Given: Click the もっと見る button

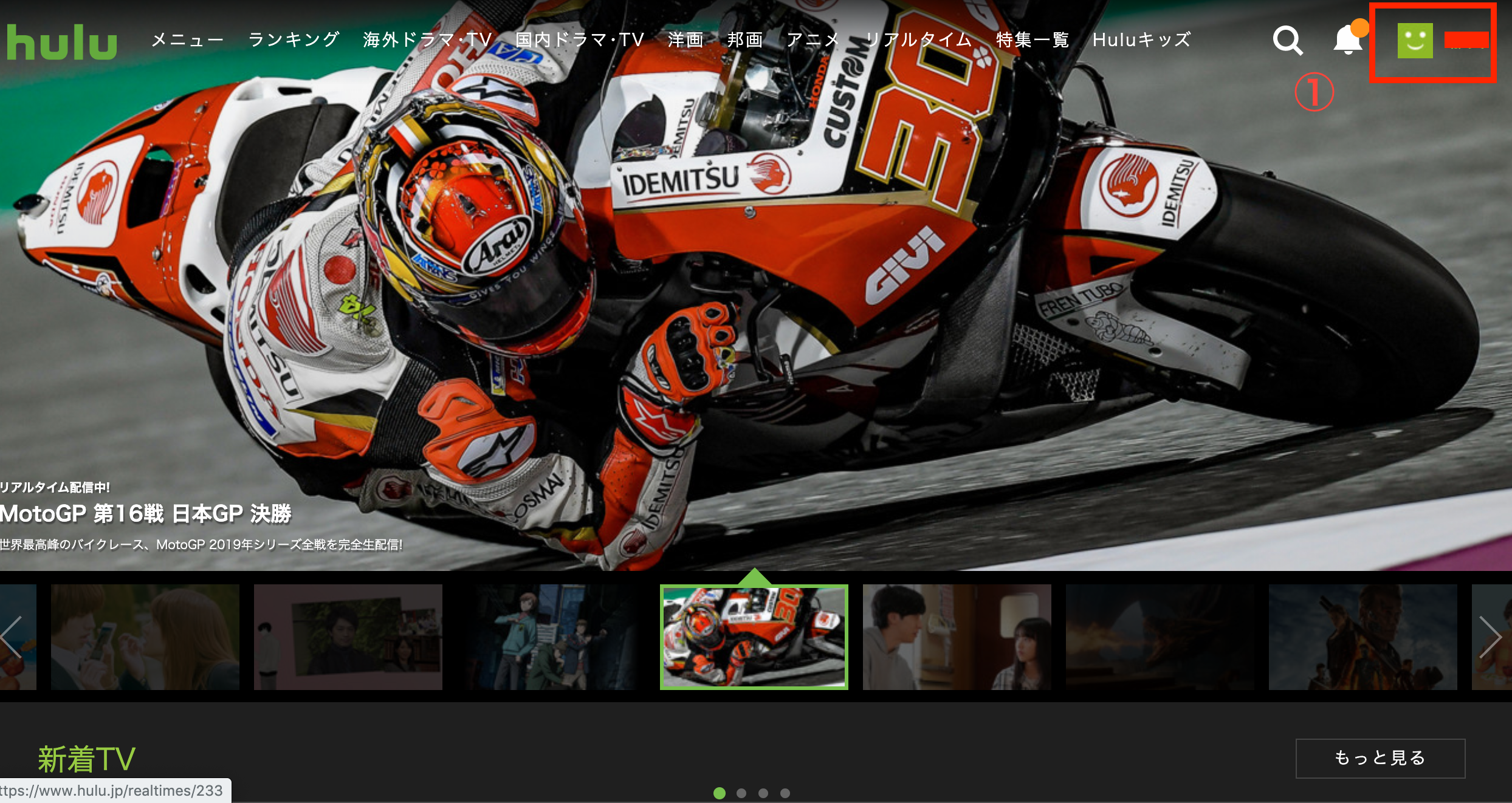Looking at the screenshot, I should click(x=1380, y=758).
